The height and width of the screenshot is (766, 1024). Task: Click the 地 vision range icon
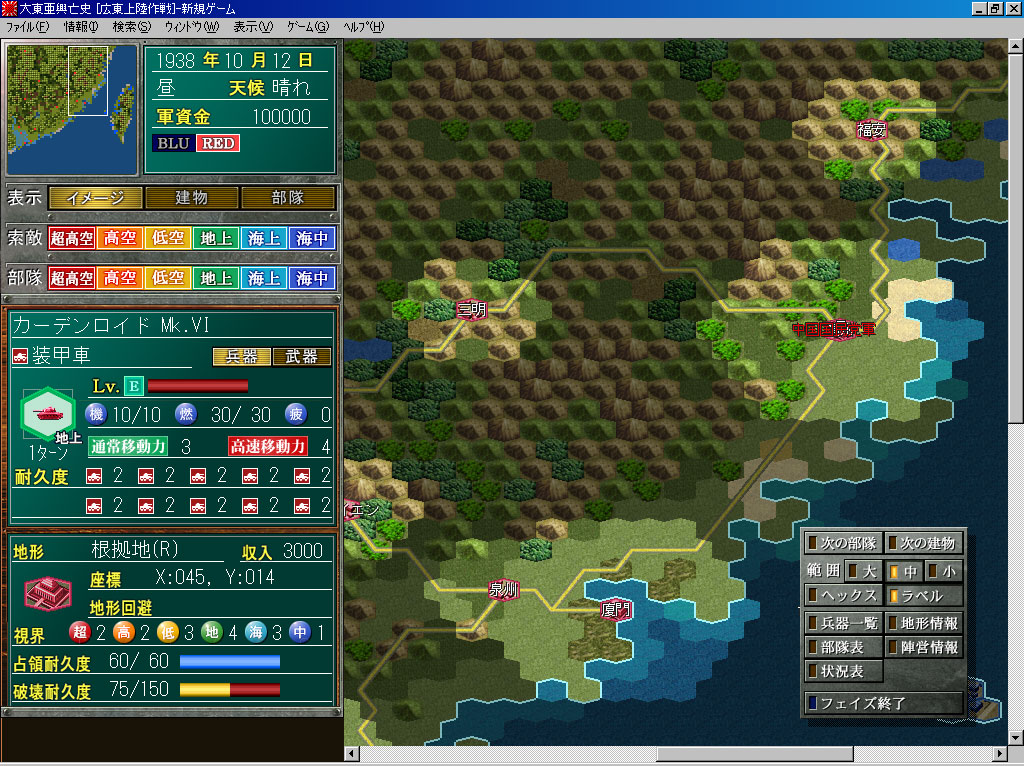click(x=212, y=631)
